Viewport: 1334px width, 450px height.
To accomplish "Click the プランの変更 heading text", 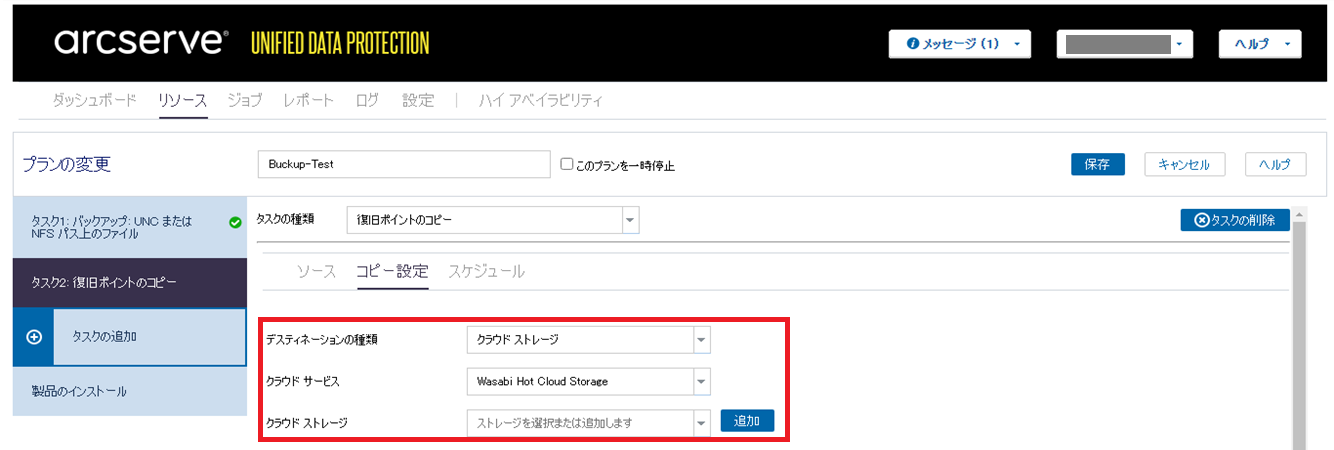I will (67, 164).
